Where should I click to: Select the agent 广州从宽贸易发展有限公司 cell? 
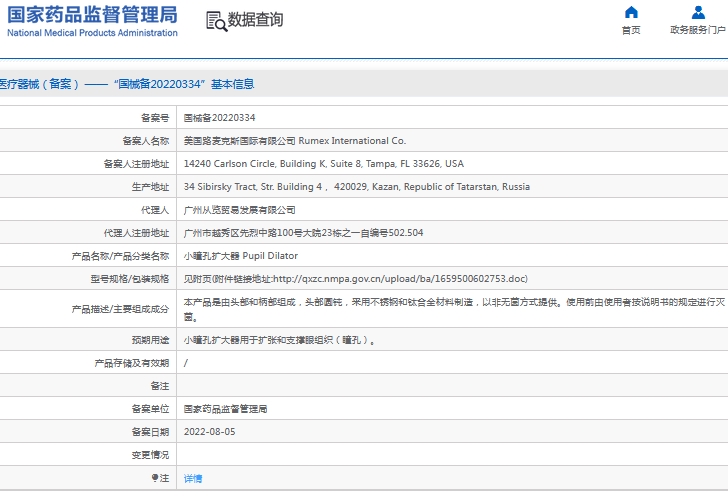click(x=240, y=210)
